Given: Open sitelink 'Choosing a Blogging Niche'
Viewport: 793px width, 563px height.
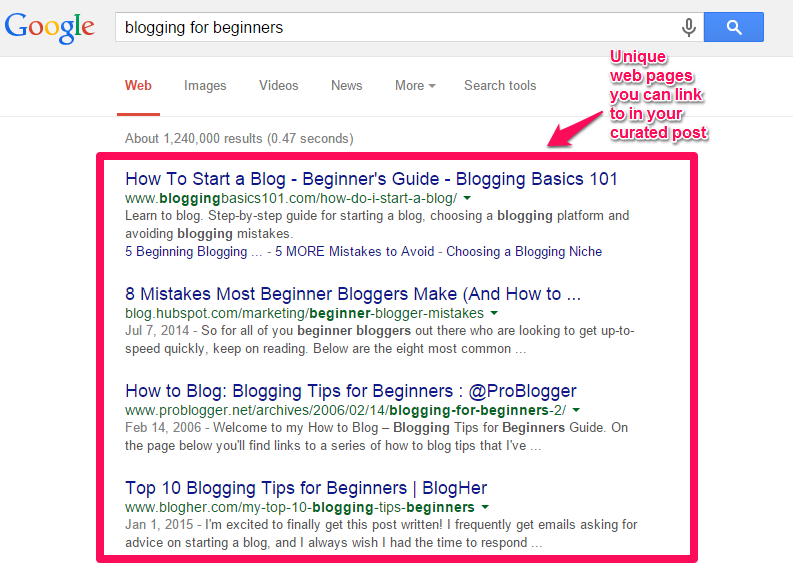Looking at the screenshot, I should click(524, 251).
